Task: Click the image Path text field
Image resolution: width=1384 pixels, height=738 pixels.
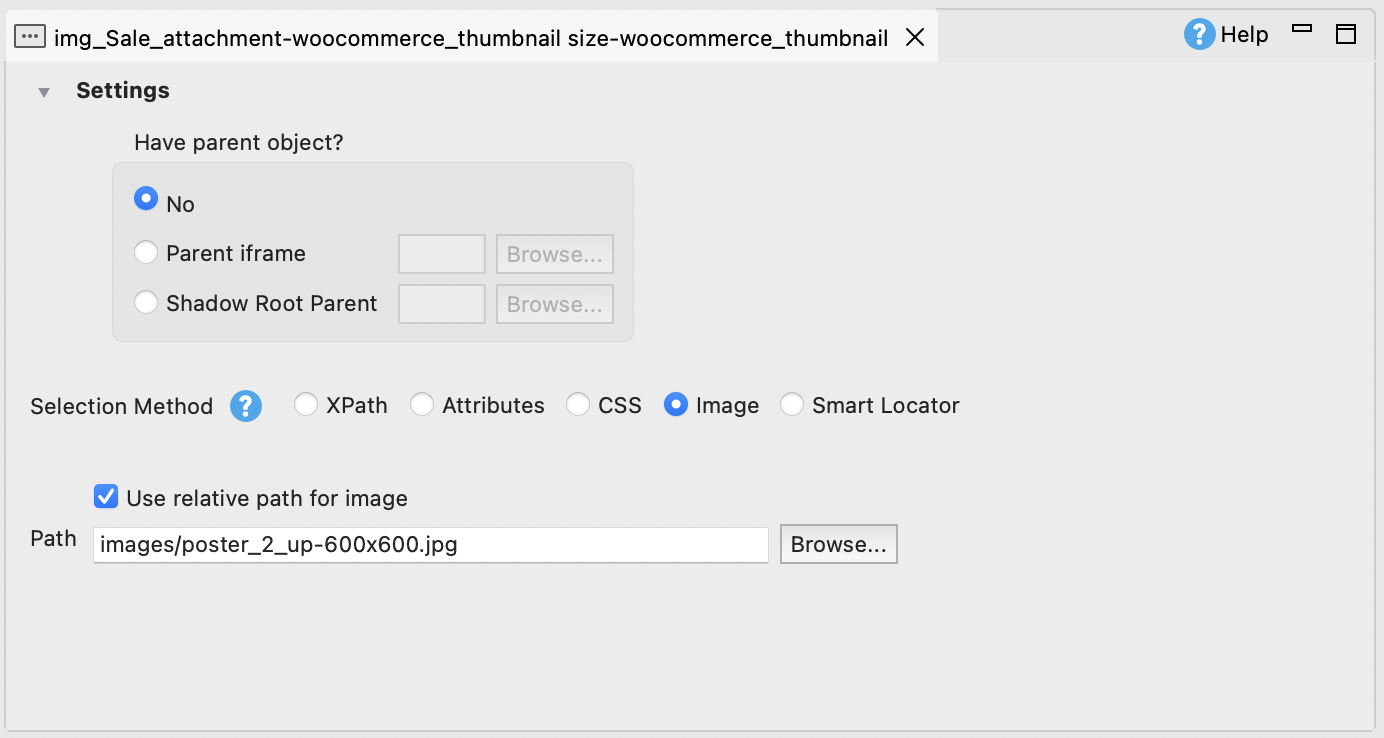Action: [430, 545]
